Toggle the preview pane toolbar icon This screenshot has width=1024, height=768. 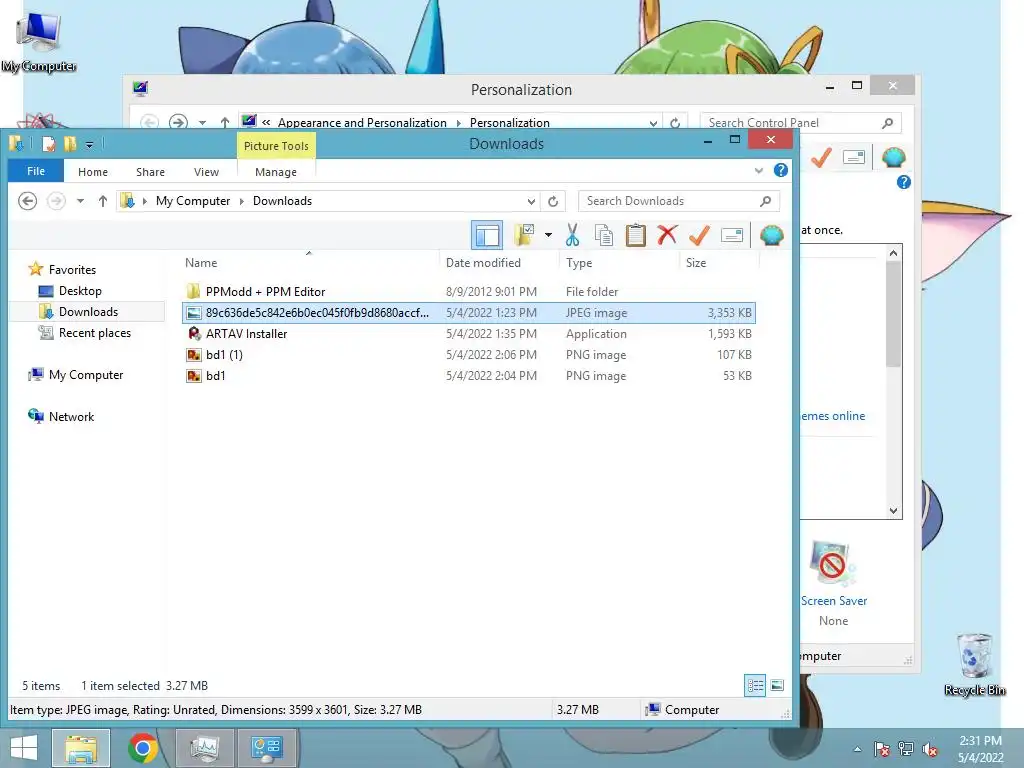click(487, 235)
